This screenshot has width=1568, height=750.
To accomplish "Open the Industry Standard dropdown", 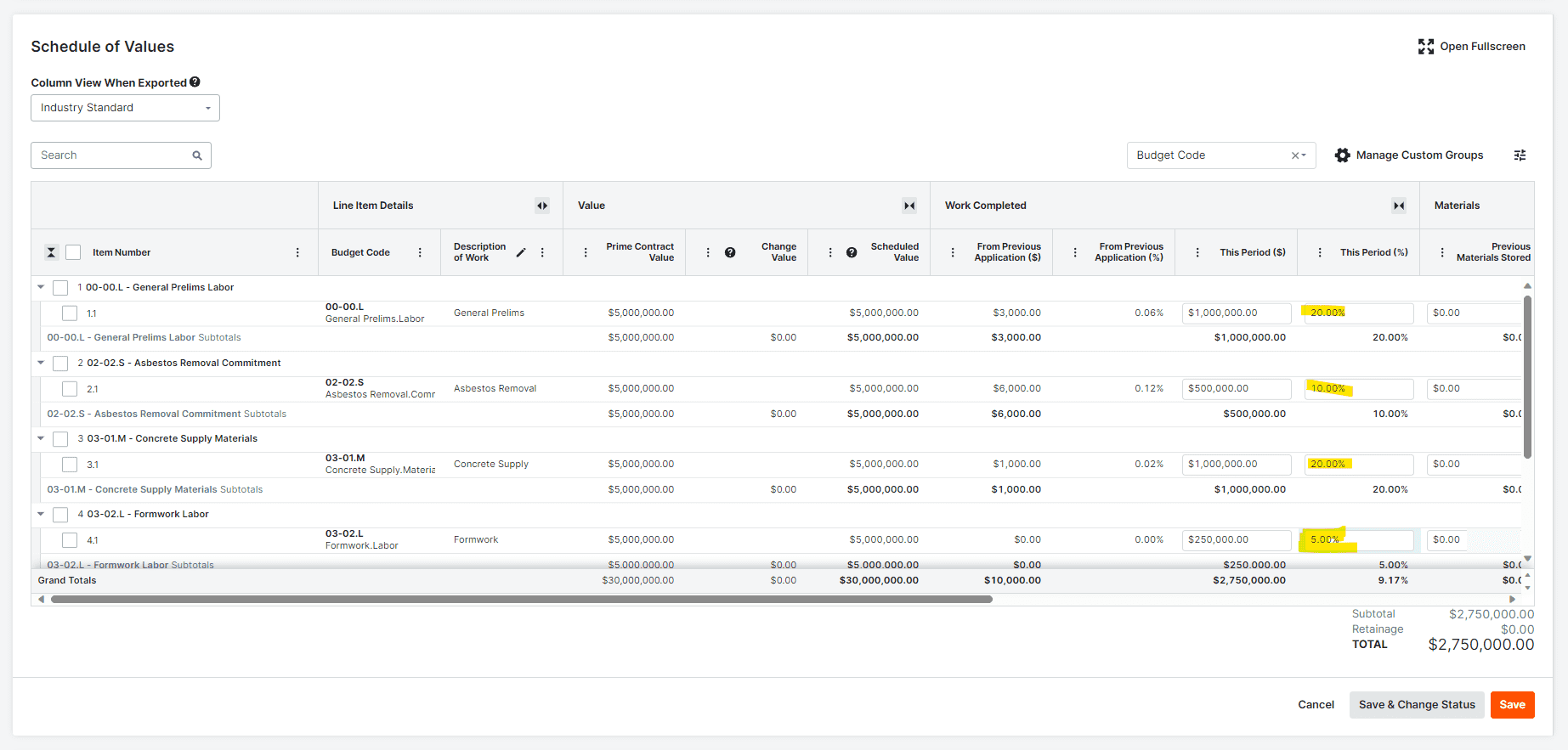I will [x=125, y=108].
